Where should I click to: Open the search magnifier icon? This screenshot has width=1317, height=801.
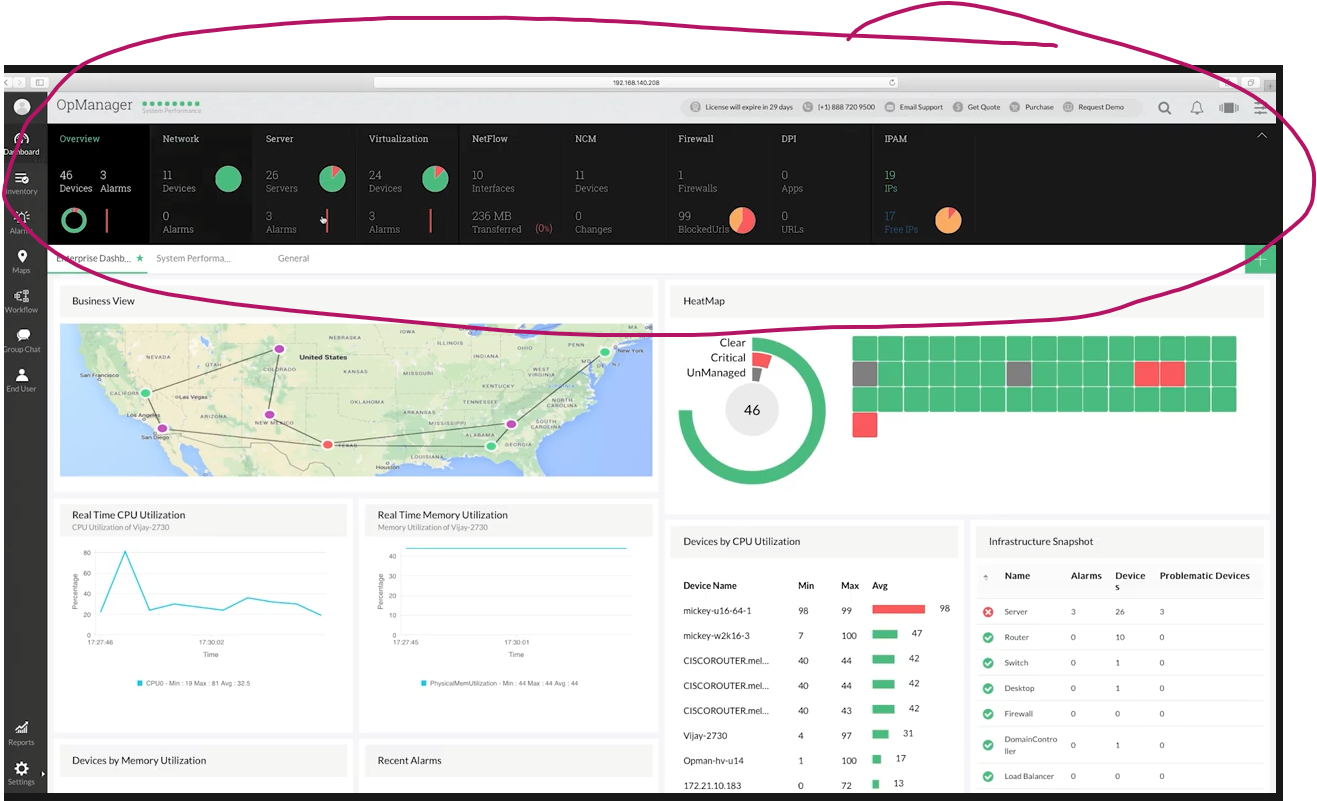(x=1165, y=108)
